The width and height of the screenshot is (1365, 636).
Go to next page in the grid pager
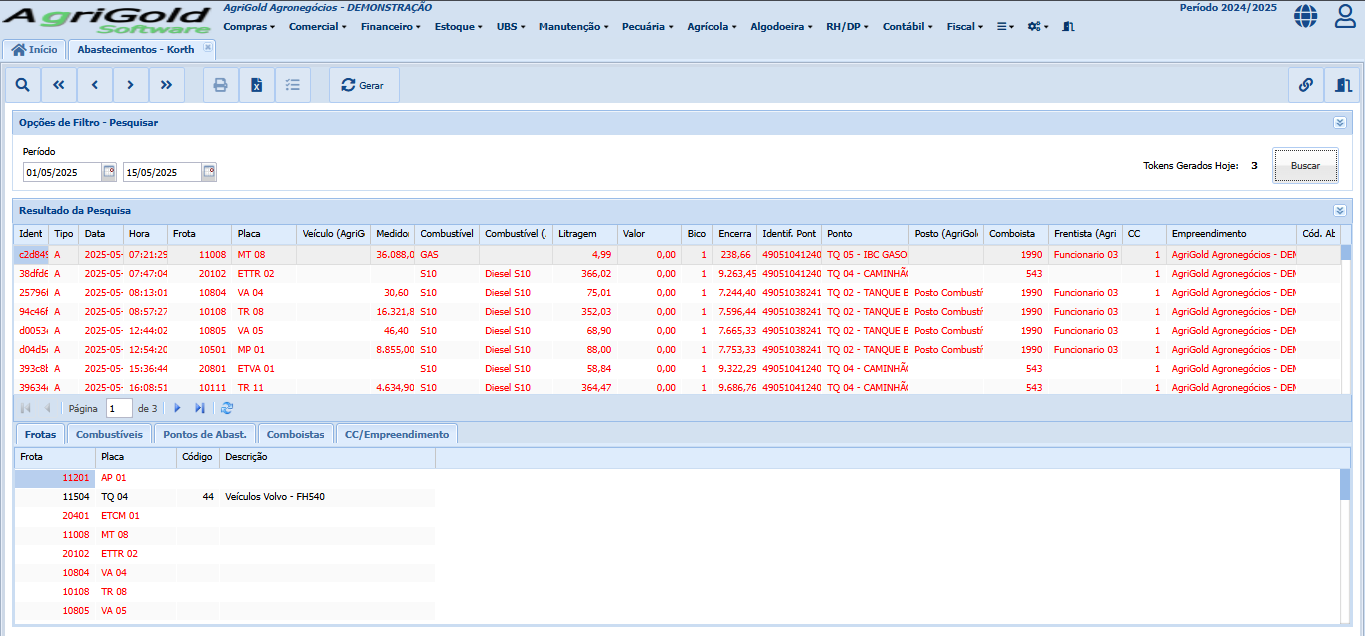tap(178, 408)
